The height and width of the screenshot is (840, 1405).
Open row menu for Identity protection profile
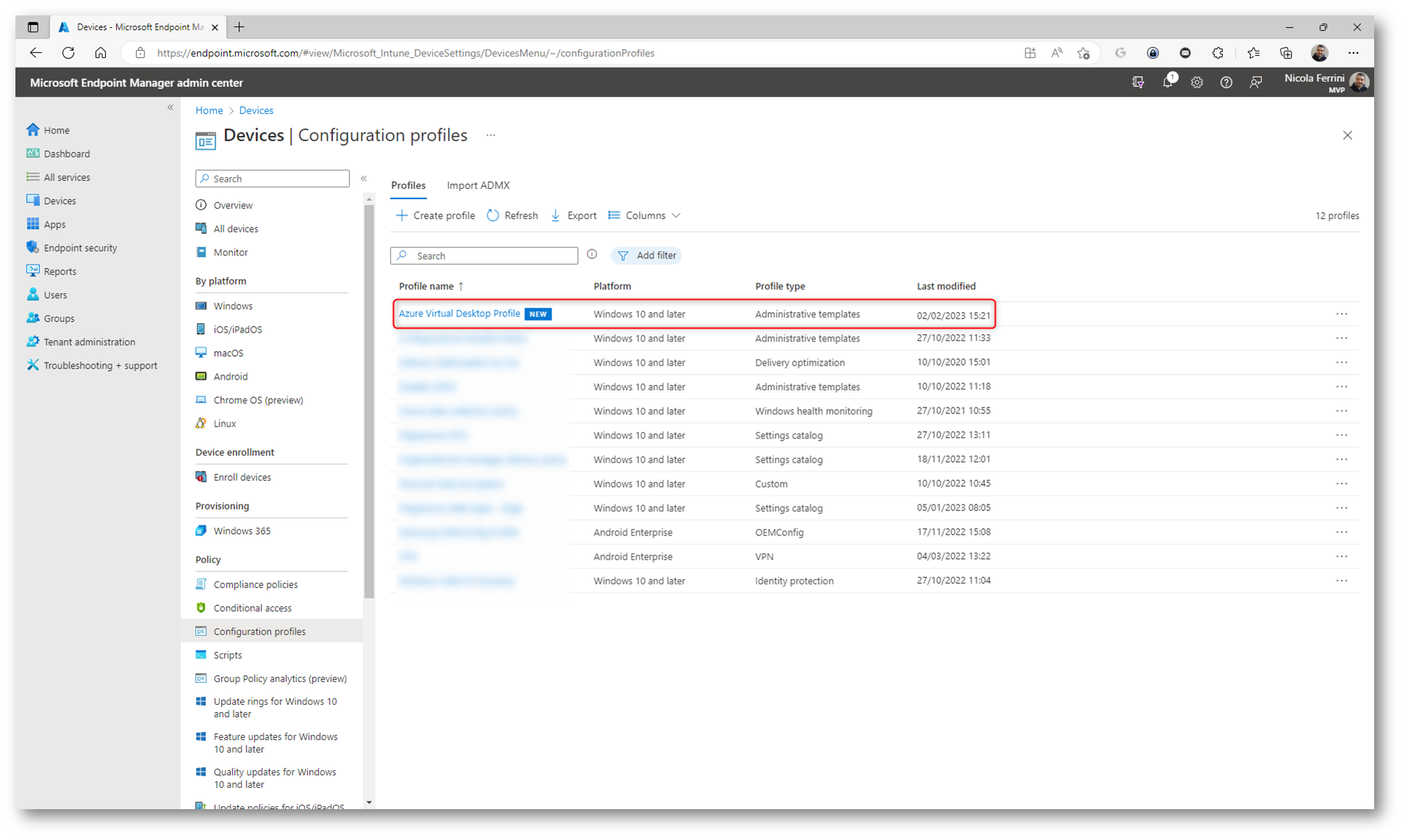1342,581
